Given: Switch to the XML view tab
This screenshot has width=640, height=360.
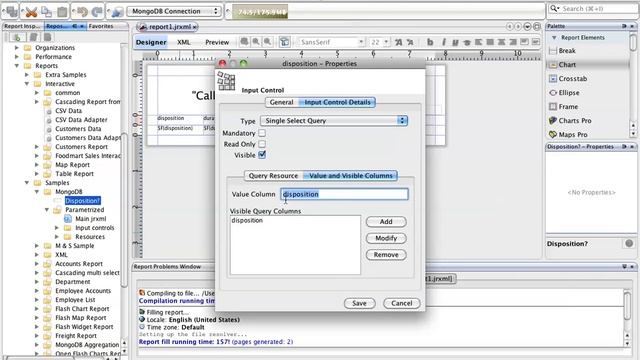Looking at the screenshot, I should [x=184, y=42].
